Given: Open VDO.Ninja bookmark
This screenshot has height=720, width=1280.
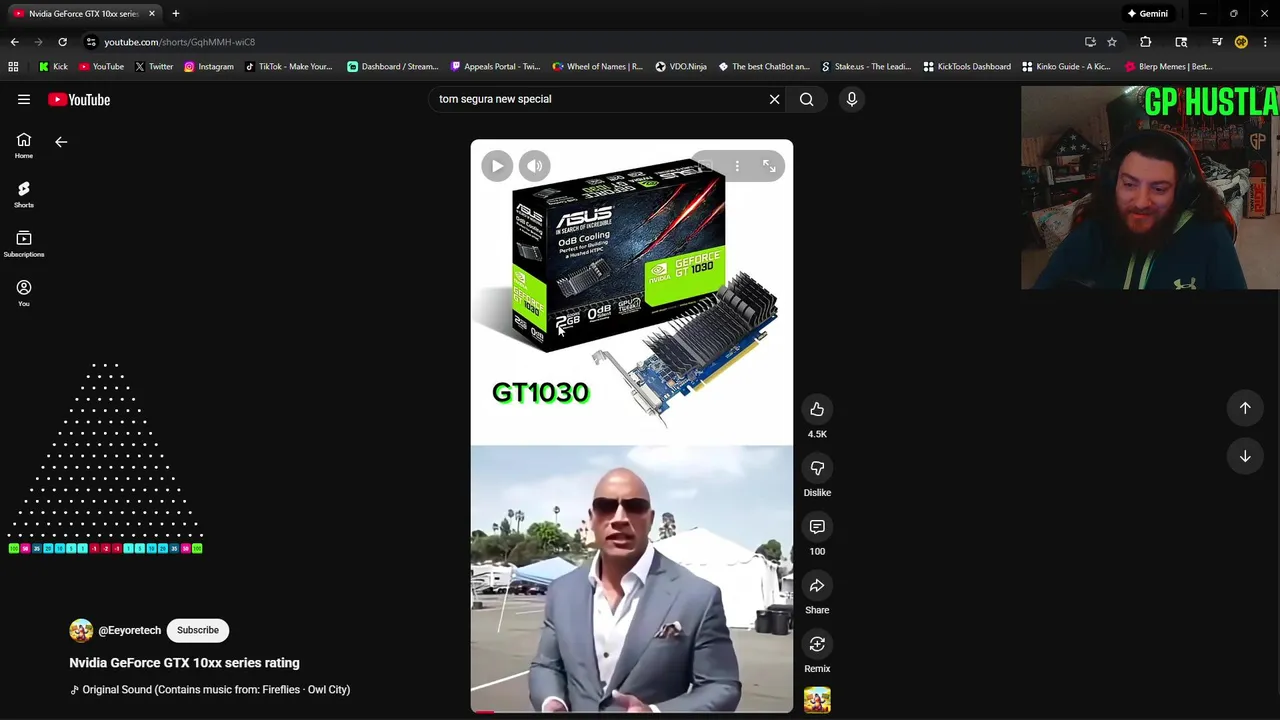Looking at the screenshot, I should click(x=681, y=67).
